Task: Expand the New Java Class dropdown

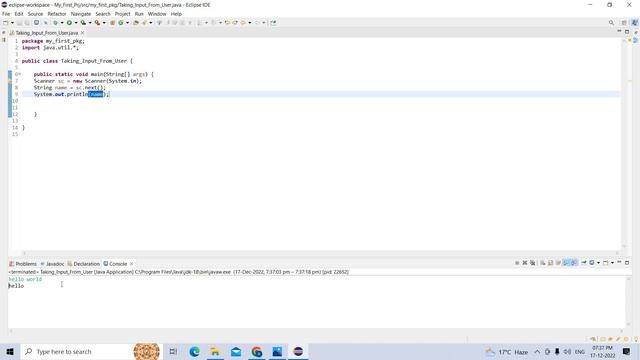Action: pyautogui.click(x=127, y=23)
